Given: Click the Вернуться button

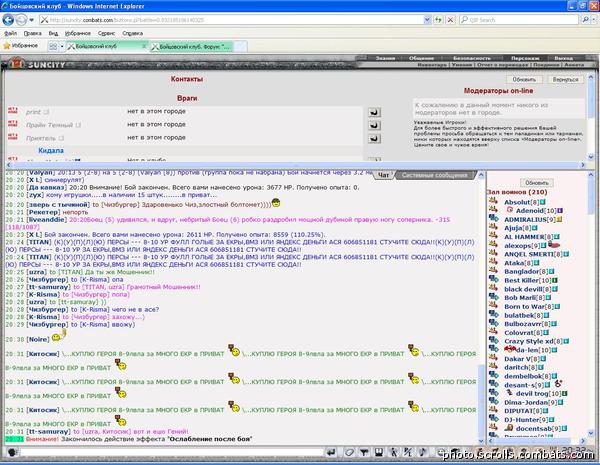Looking at the screenshot, I should [565, 79].
